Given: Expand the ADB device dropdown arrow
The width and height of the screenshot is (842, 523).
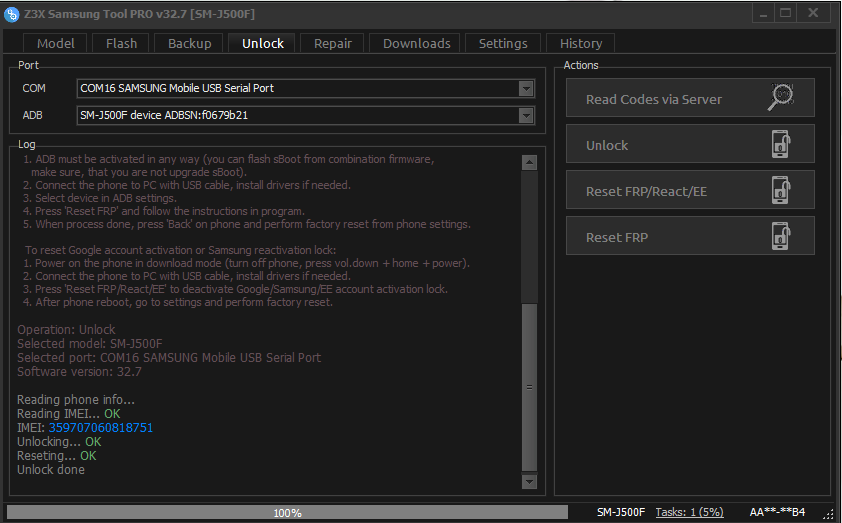Looking at the screenshot, I should [526, 115].
